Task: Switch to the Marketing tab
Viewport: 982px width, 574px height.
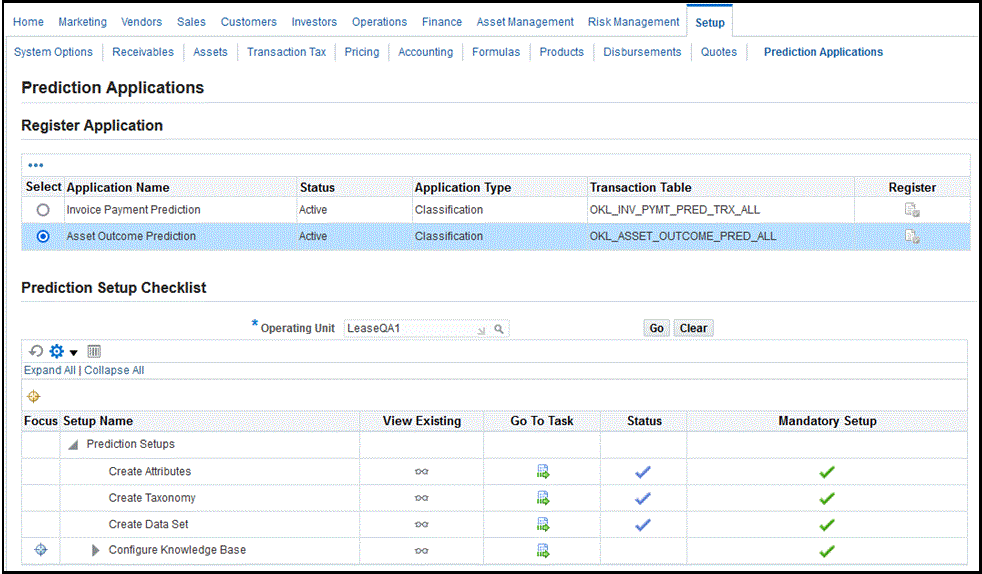Action: [x=83, y=22]
